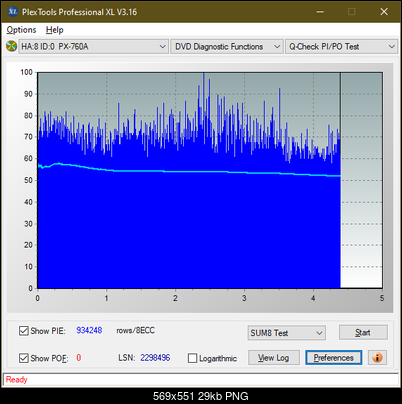
Task: Open the Options menu
Action: 21,30
